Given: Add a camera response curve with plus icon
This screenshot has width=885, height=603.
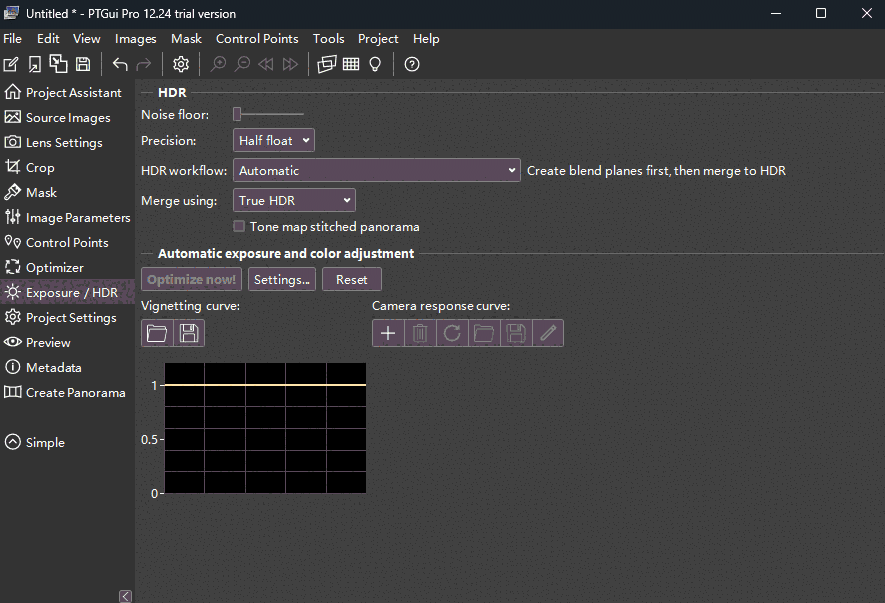Looking at the screenshot, I should (388, 333).
